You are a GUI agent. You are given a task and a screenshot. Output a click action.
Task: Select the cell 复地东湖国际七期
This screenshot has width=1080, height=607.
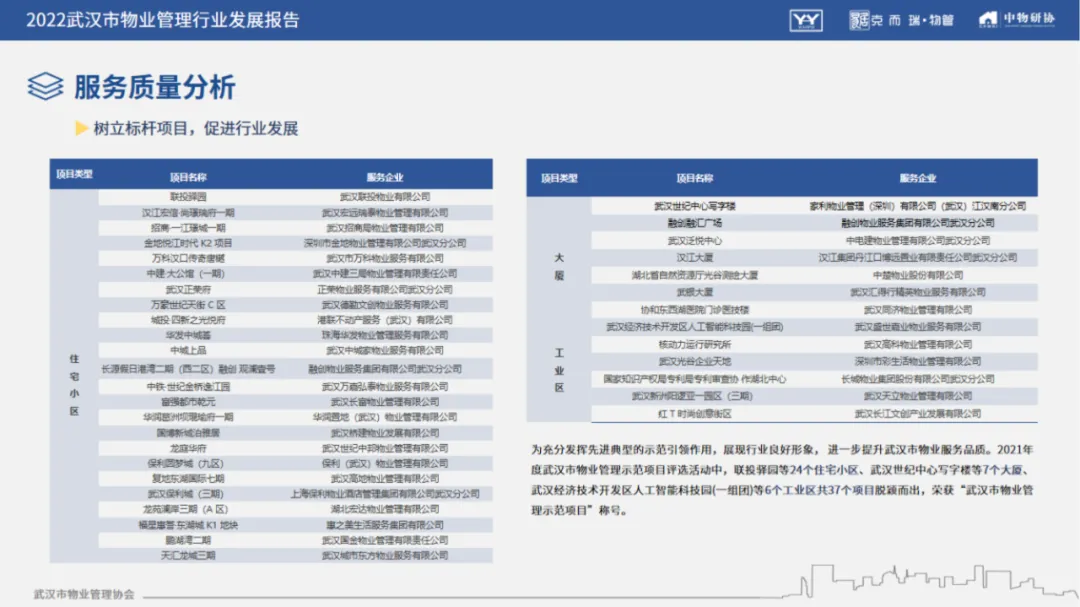pyautogui.click(x=188, y=479)
